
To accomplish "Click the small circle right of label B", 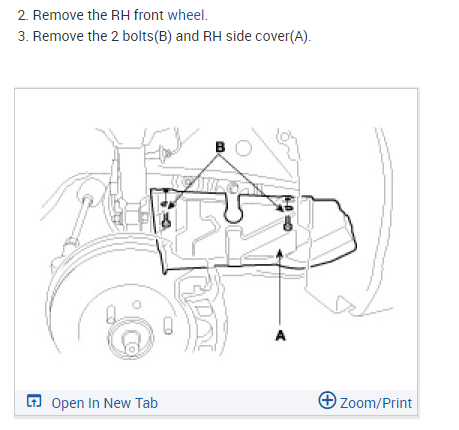I will coord(244,148).
